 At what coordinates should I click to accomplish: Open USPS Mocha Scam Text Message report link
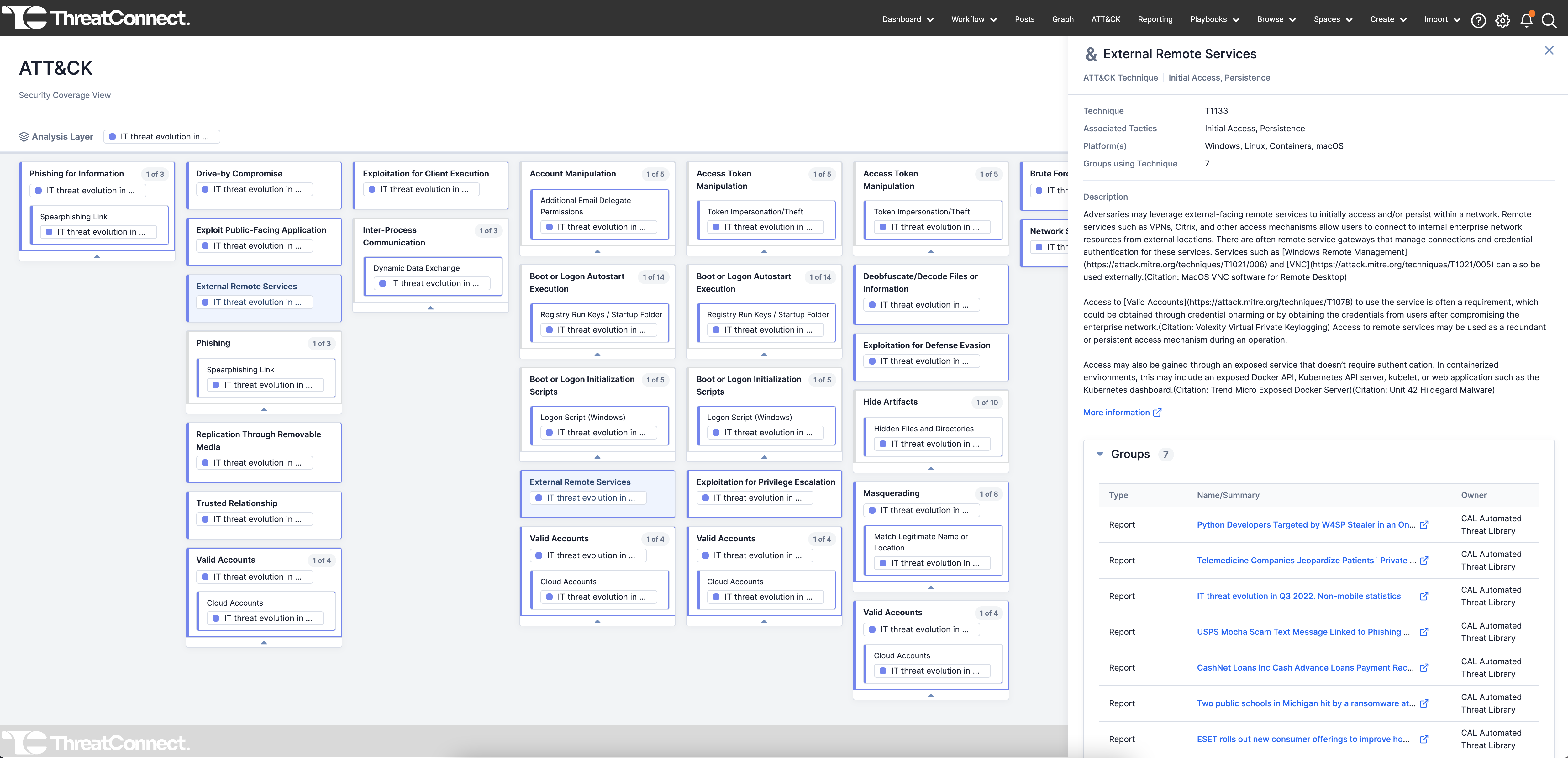(1302, 632)
